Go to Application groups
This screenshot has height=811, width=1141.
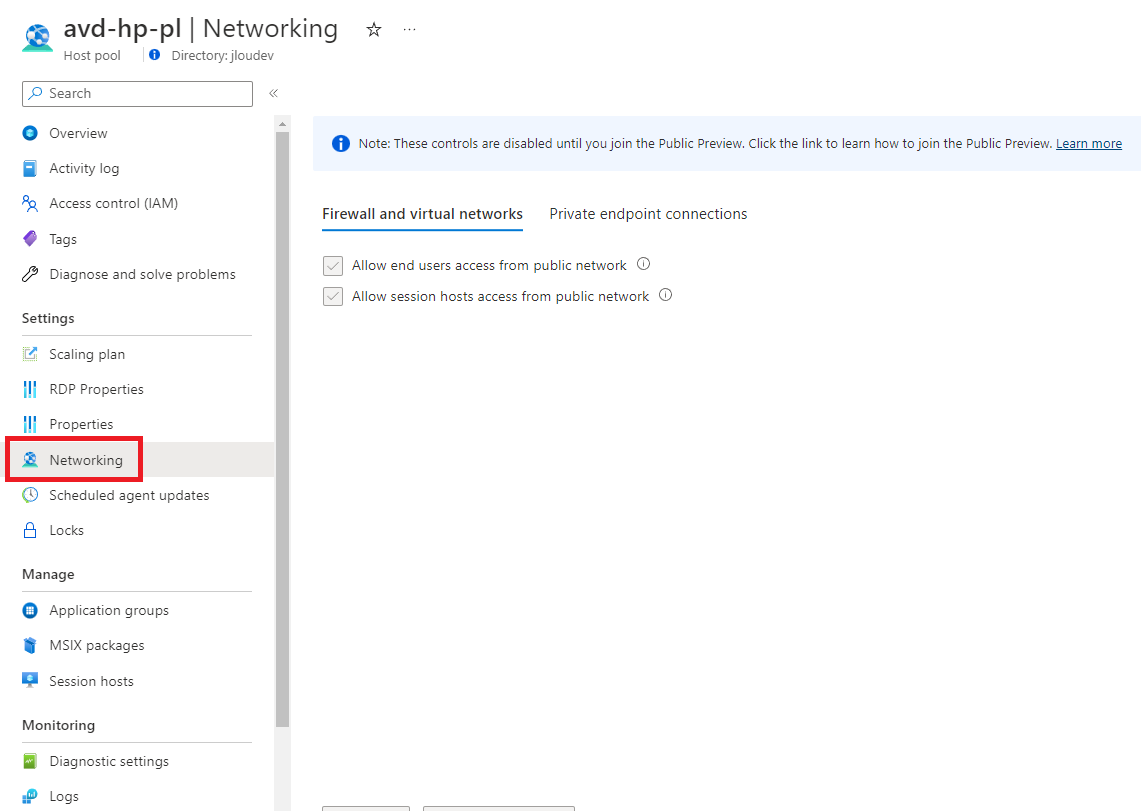(x=109, y=610)
